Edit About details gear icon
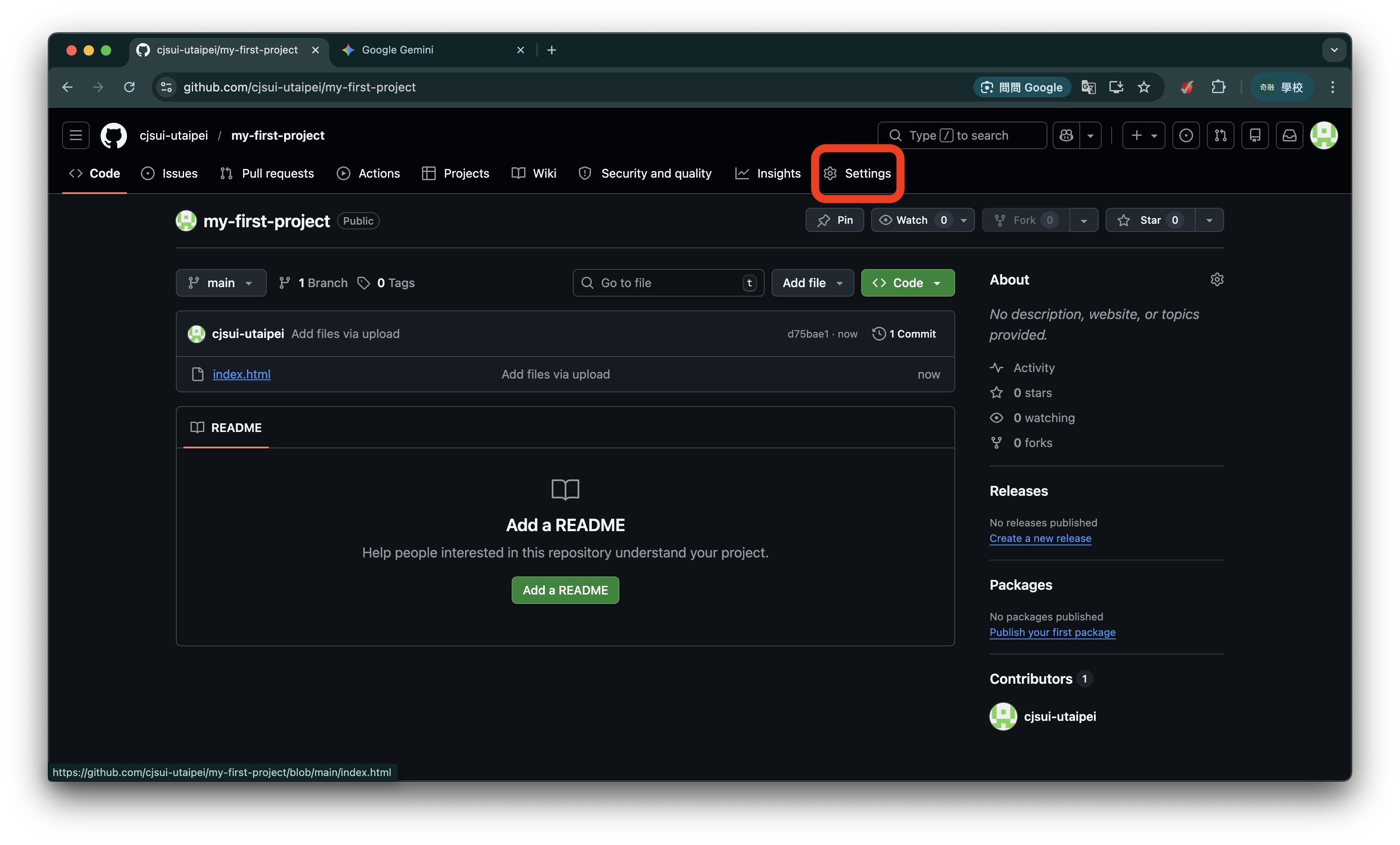Image resolution: width=1400 pixels, height=845 pixels. click(1216, 279)
